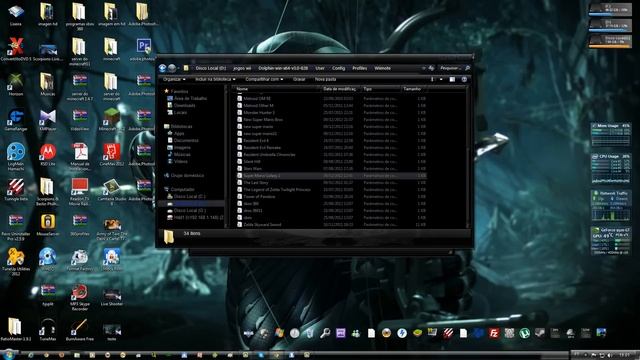
Task: Open Disco Local (G:) in navigation pane
Action: point(190,211)
